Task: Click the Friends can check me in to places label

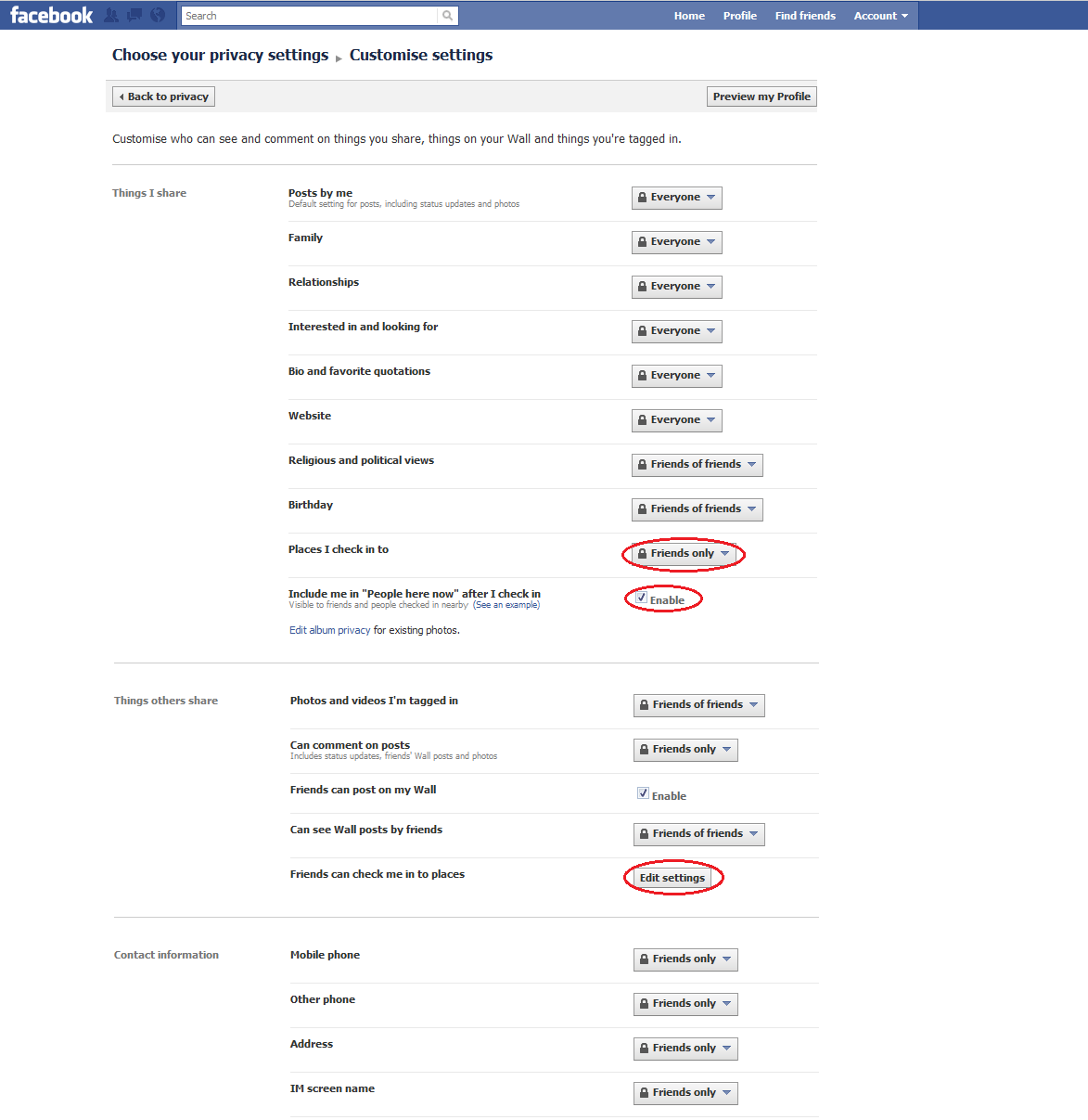Action: click(378, 874)
